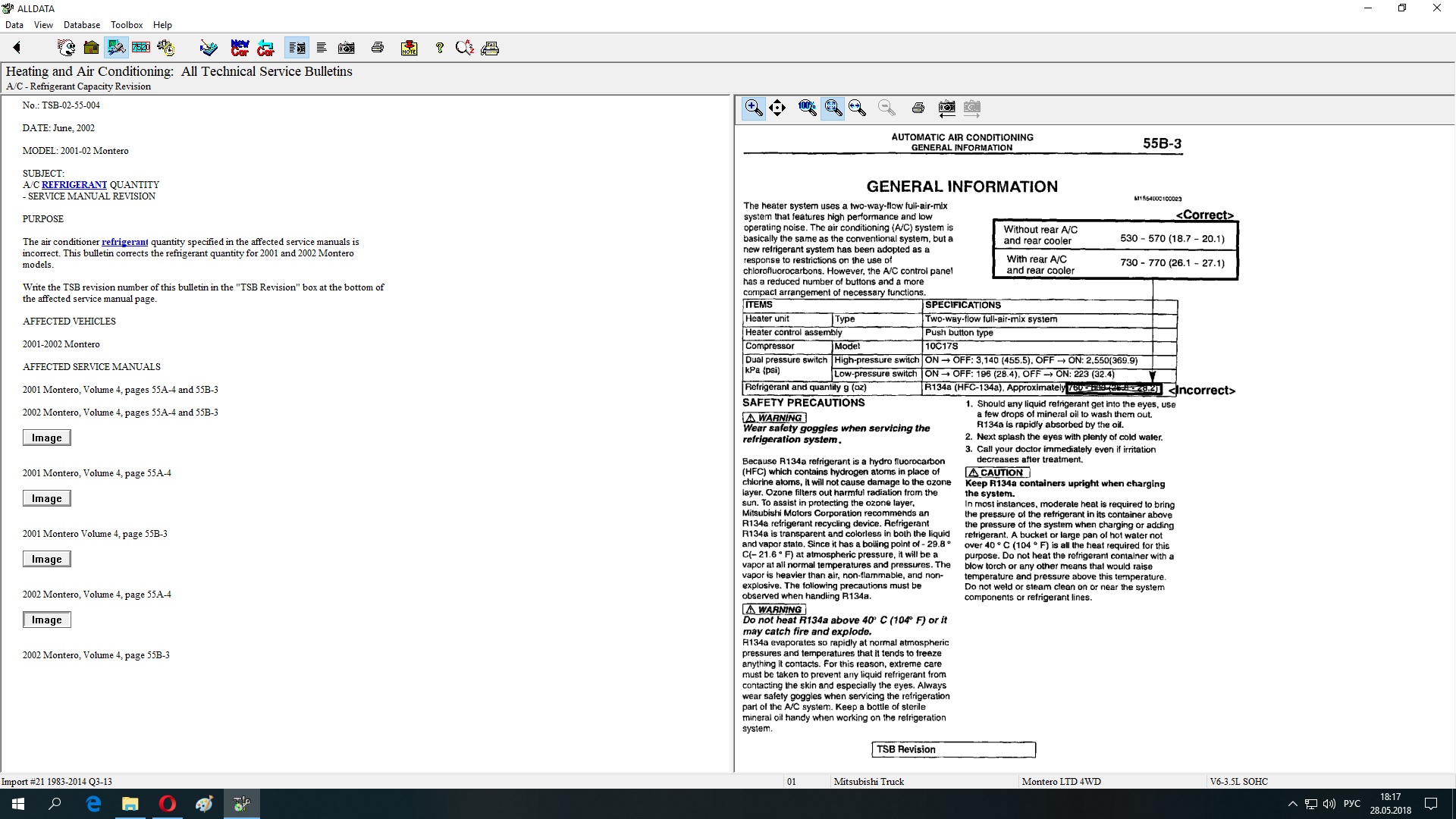Viewport: 1456px width, 819px height.
Task: Click the NOTE pushpin icon
Action: [409, 48]
